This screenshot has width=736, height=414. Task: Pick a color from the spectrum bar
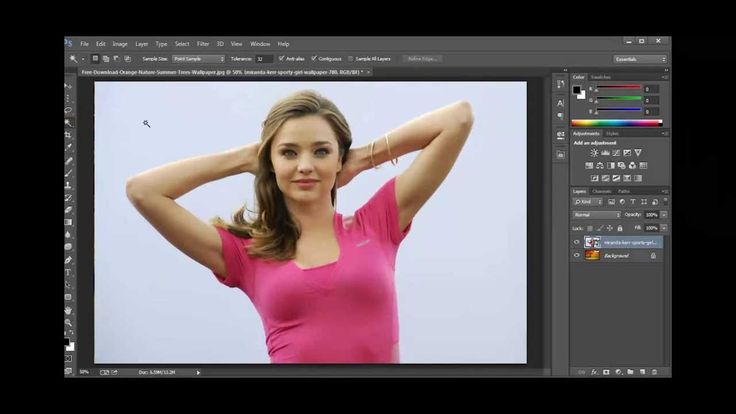click(x=617, y=123)
